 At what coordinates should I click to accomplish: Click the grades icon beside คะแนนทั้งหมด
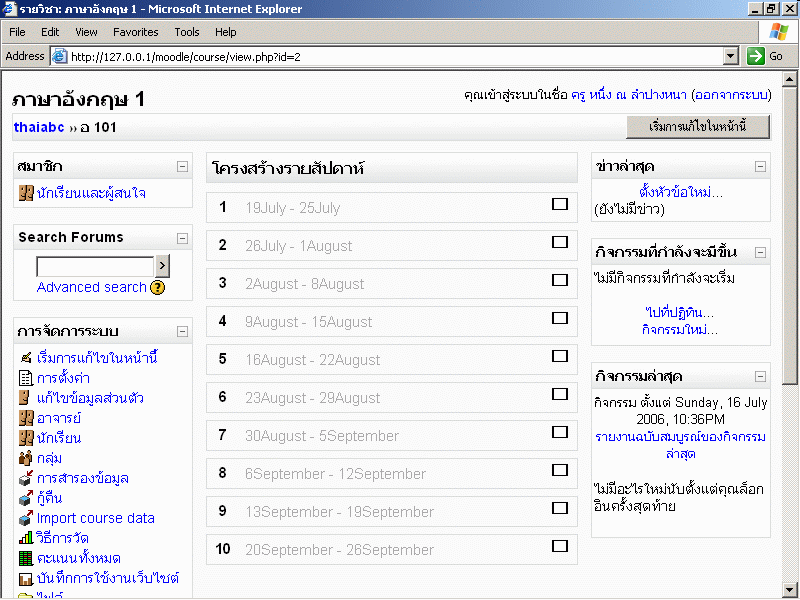[26, 558]
